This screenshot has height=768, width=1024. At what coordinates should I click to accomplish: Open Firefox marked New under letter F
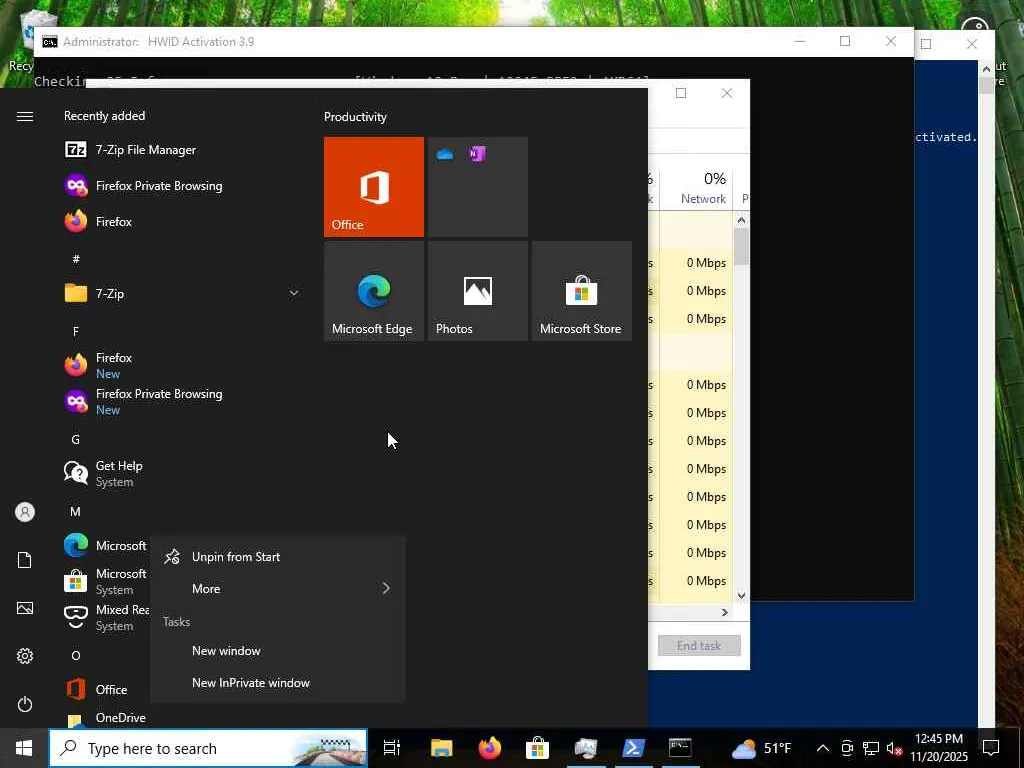(x=182, y=365)
